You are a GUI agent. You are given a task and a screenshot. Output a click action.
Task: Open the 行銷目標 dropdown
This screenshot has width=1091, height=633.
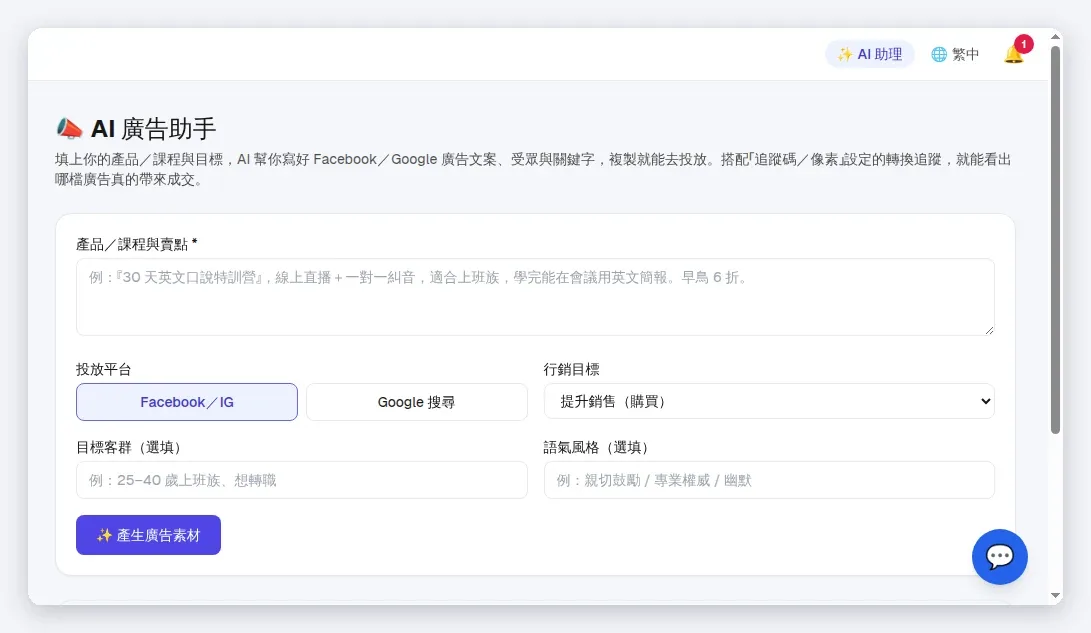pyautogui.click(x=769, y=401)
